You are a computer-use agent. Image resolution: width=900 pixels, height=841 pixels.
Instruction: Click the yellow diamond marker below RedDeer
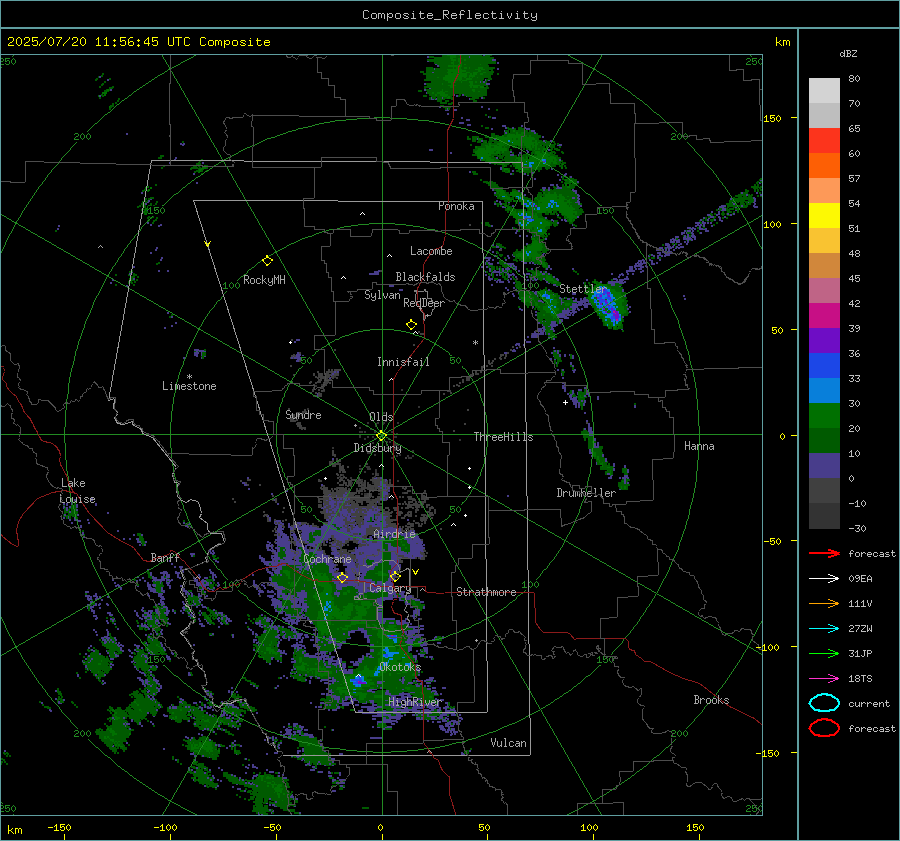coord(412,325)
